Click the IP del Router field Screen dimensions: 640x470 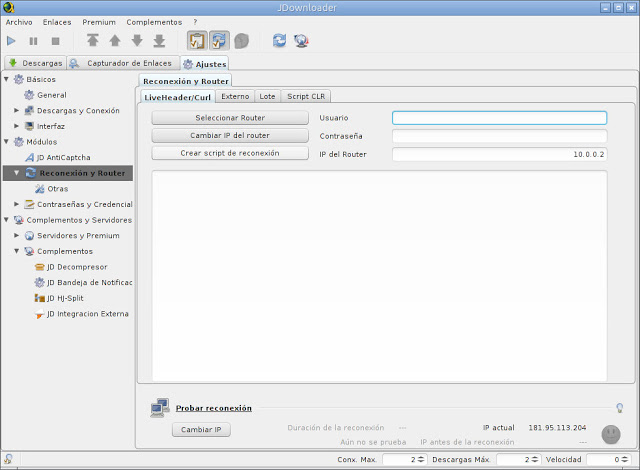pos(499,154)
